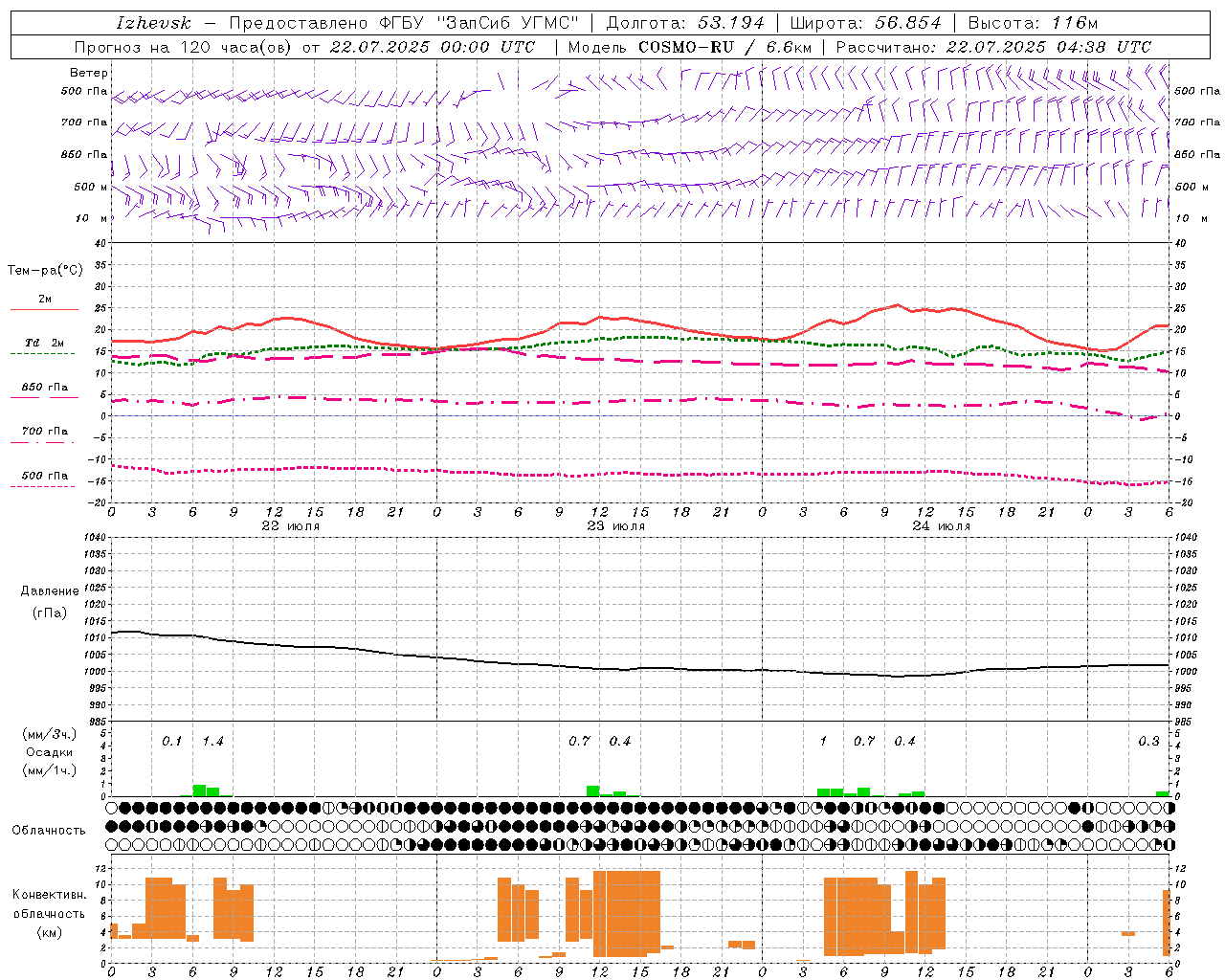Click the solid red line sample under '2м'
The image size is (1225, 980).
[x=44, y=310]
